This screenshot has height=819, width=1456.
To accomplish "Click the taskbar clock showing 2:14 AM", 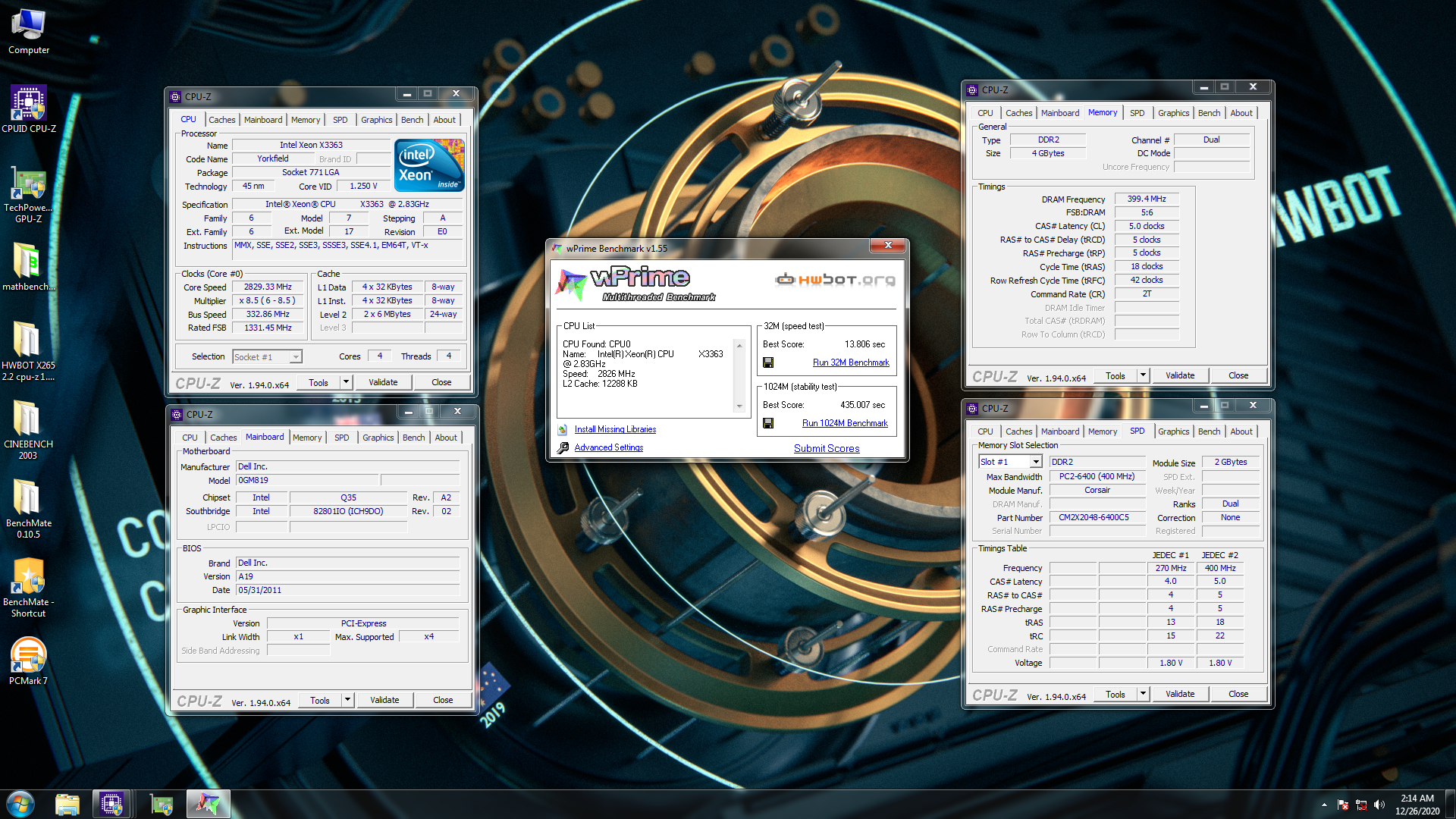I will coord(1417,805).
